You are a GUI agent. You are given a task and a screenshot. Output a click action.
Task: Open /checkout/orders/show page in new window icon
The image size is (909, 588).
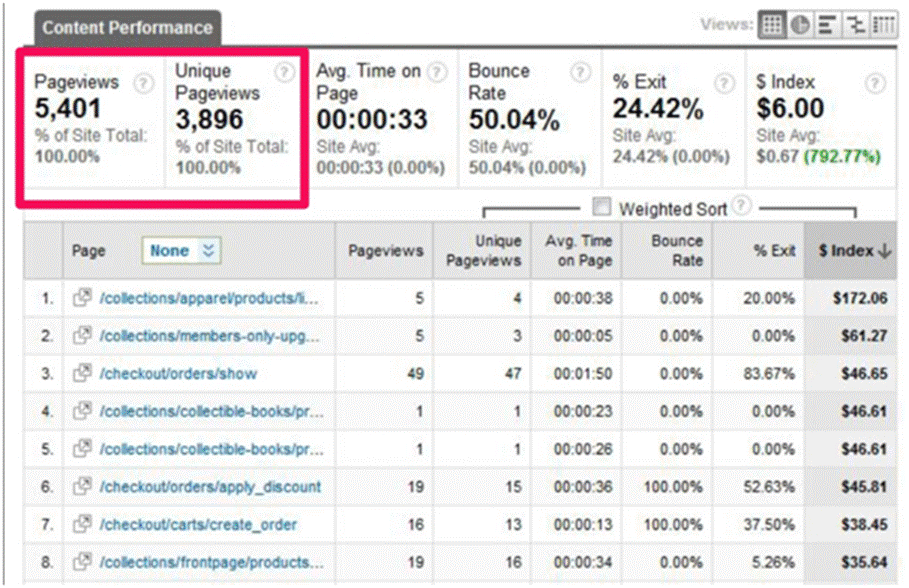coord(82,374)
